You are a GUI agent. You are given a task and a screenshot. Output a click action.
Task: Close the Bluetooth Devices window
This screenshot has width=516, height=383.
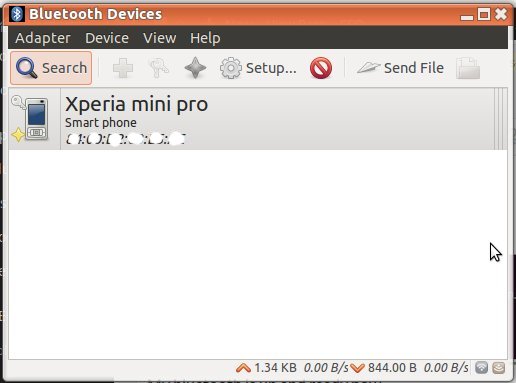click(501, 14)
